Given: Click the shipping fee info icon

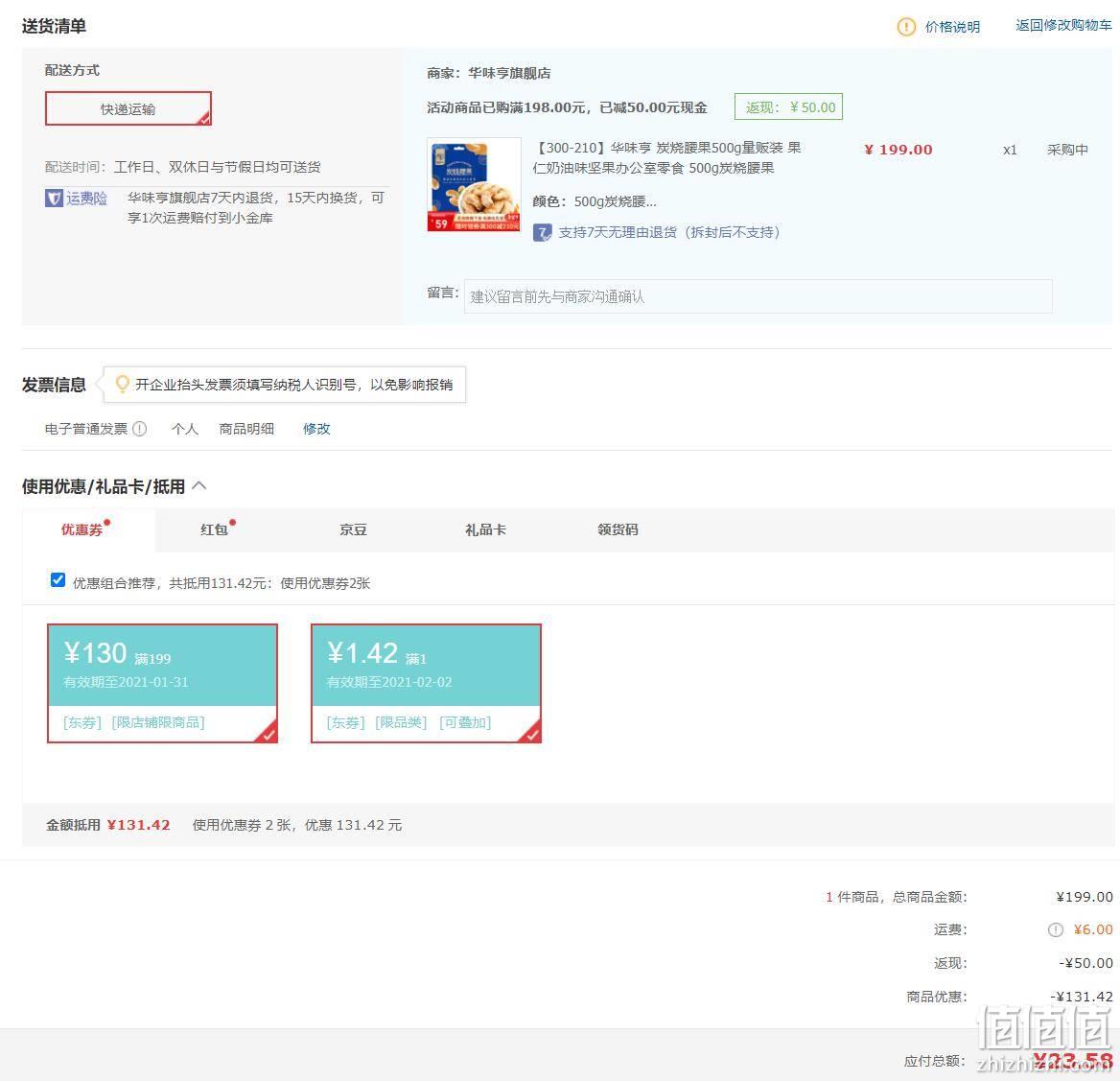Looking at the screenshot, I should pyautogui.click(x=1055, y=929).
